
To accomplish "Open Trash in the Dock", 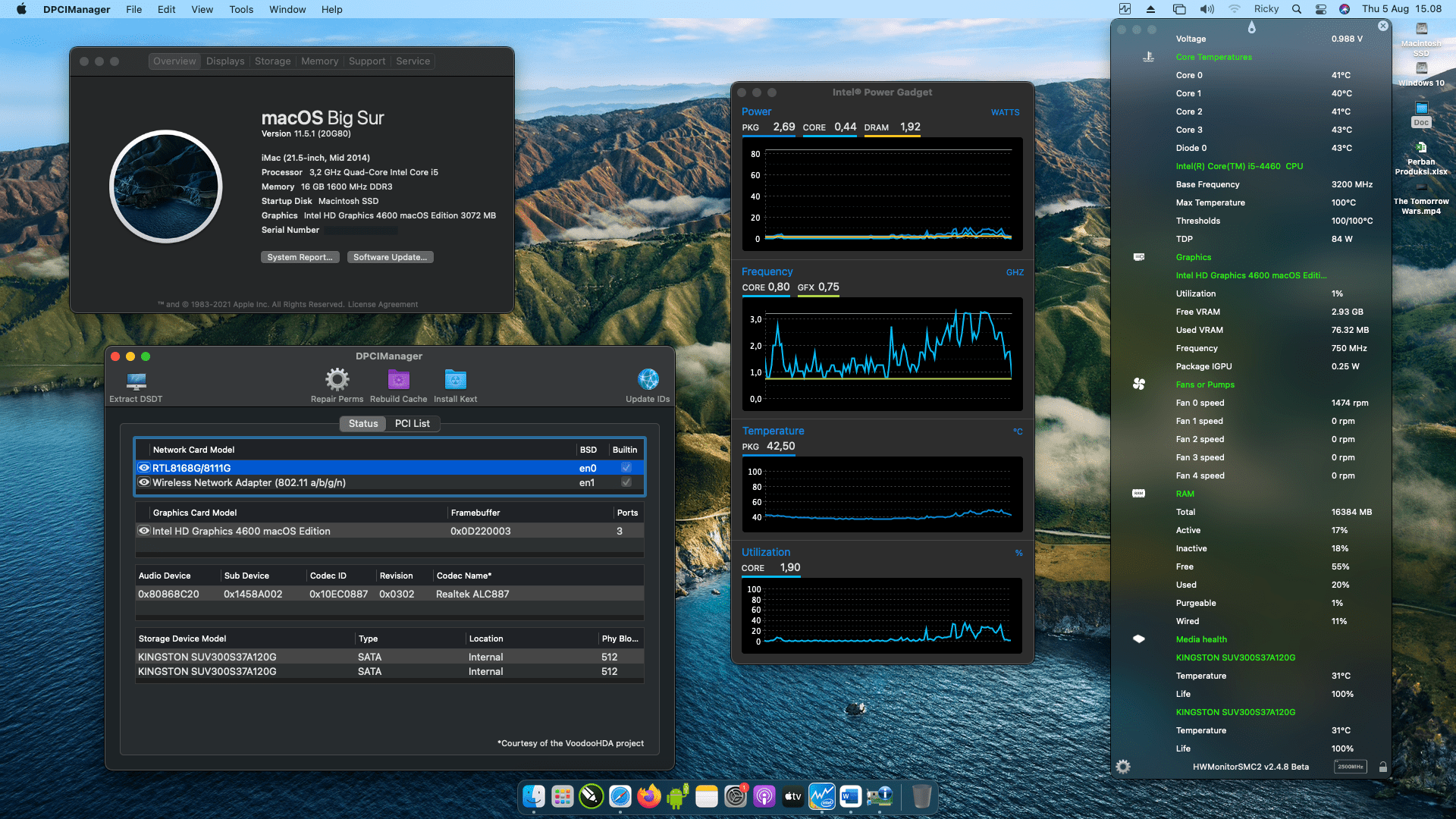I will coord(921,796).
